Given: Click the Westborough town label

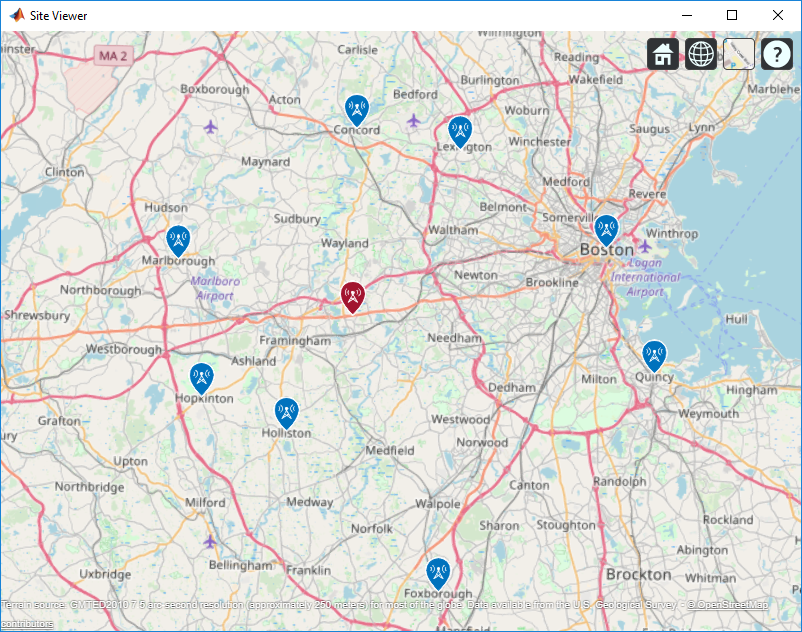Looking at the screenshot, I should coord(124,350).
